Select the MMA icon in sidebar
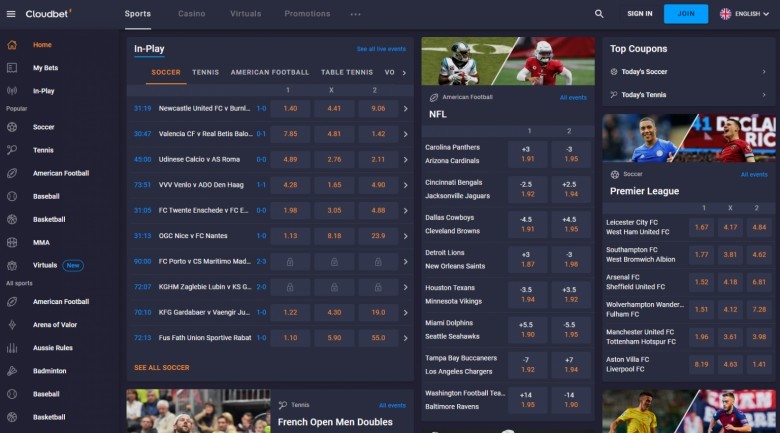The width and height of the screenshot is (780, 433). (12, 242)
